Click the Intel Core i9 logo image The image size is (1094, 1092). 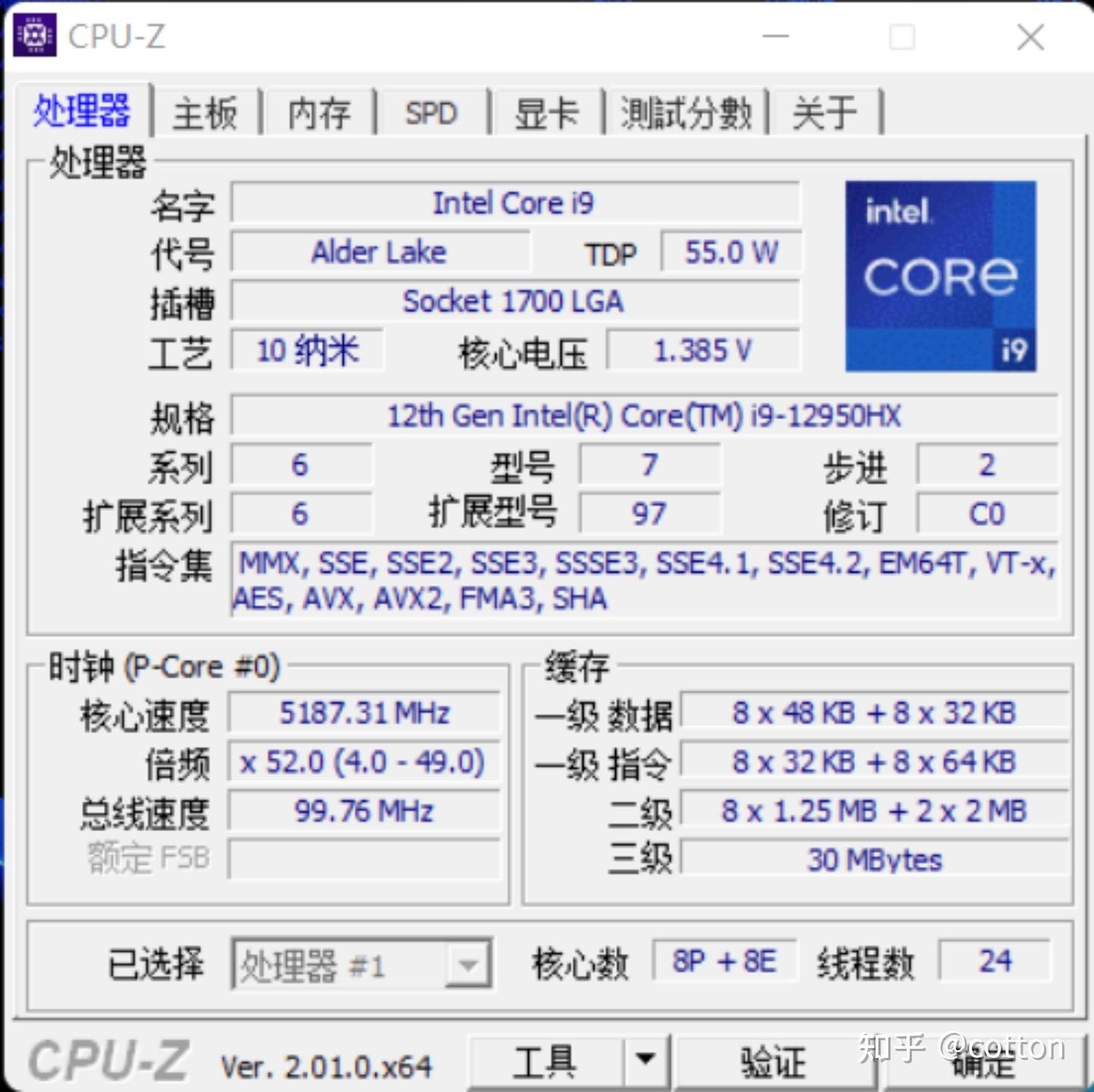tap(941, 275)
